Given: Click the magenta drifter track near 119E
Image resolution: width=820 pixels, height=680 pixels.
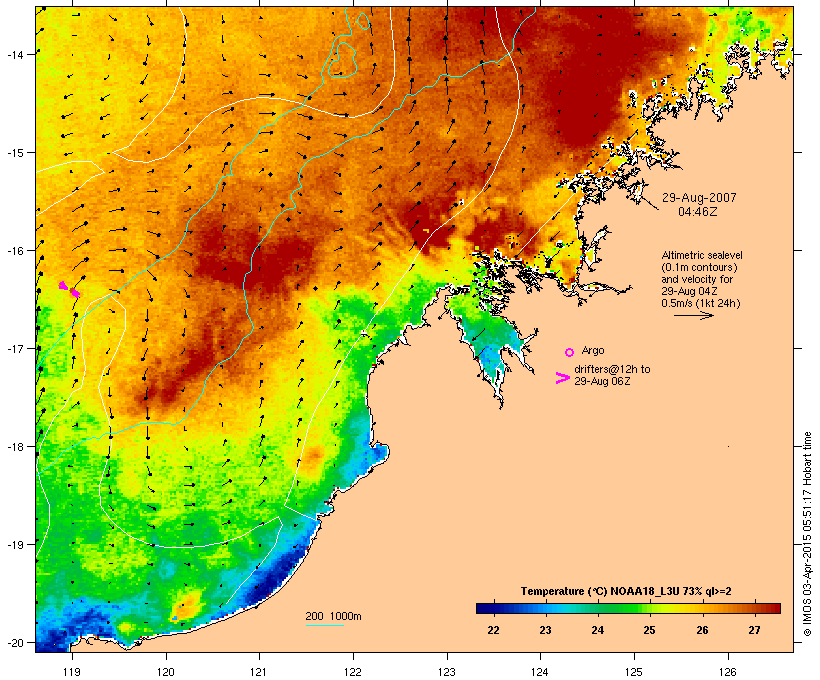Looking at the screenshot, I should (x=69, y=289).
